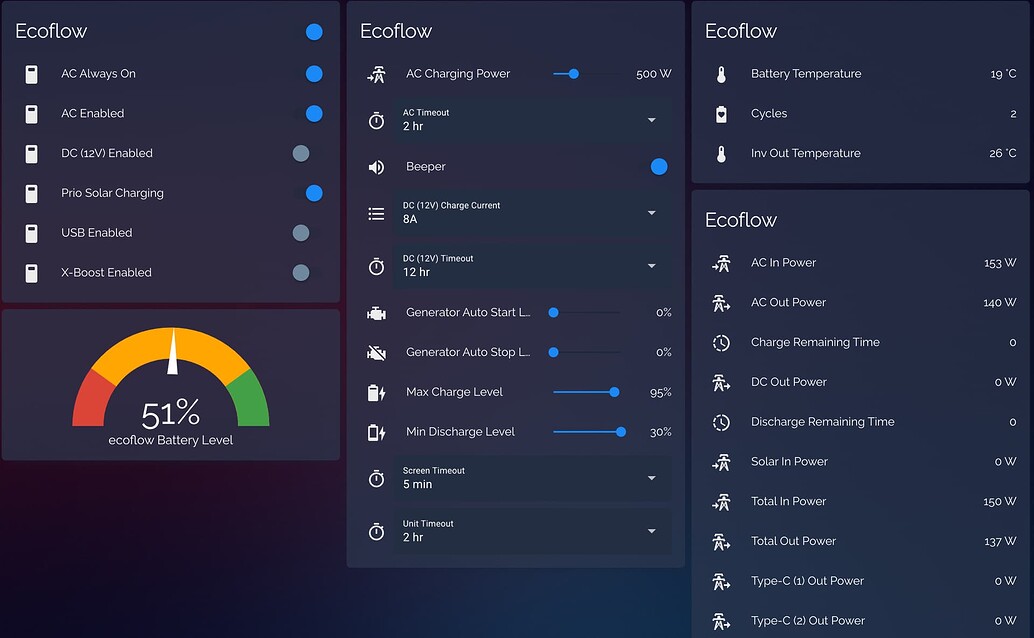
Task: Open the Total In Power entity row
Action: tap(860, 501)
